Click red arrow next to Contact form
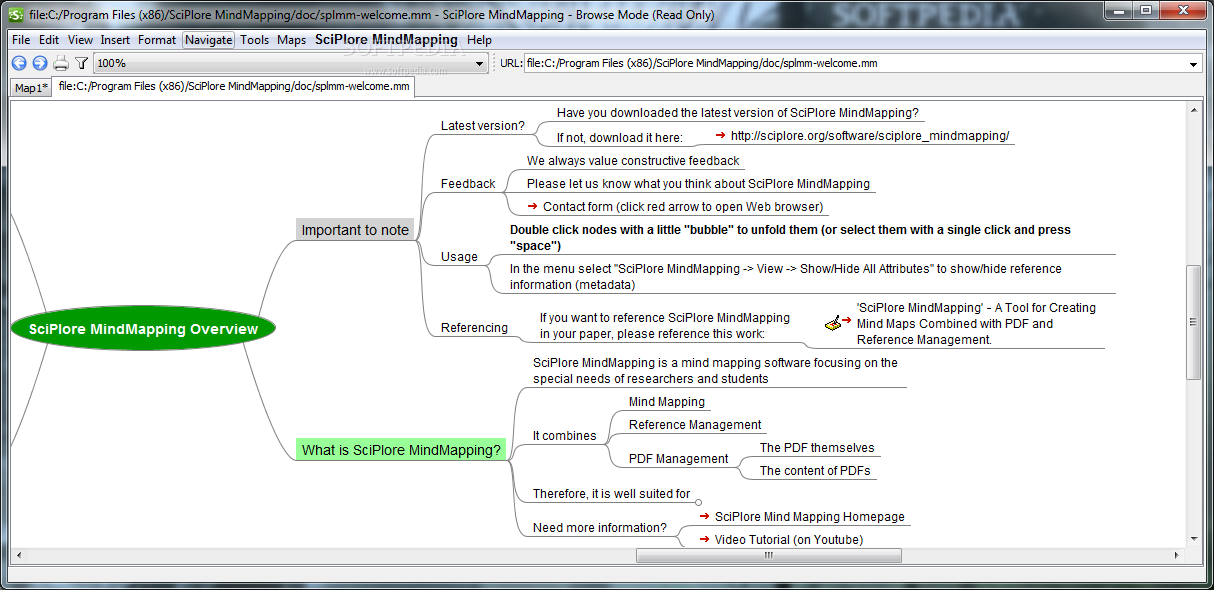 click(x=532, y=206)
